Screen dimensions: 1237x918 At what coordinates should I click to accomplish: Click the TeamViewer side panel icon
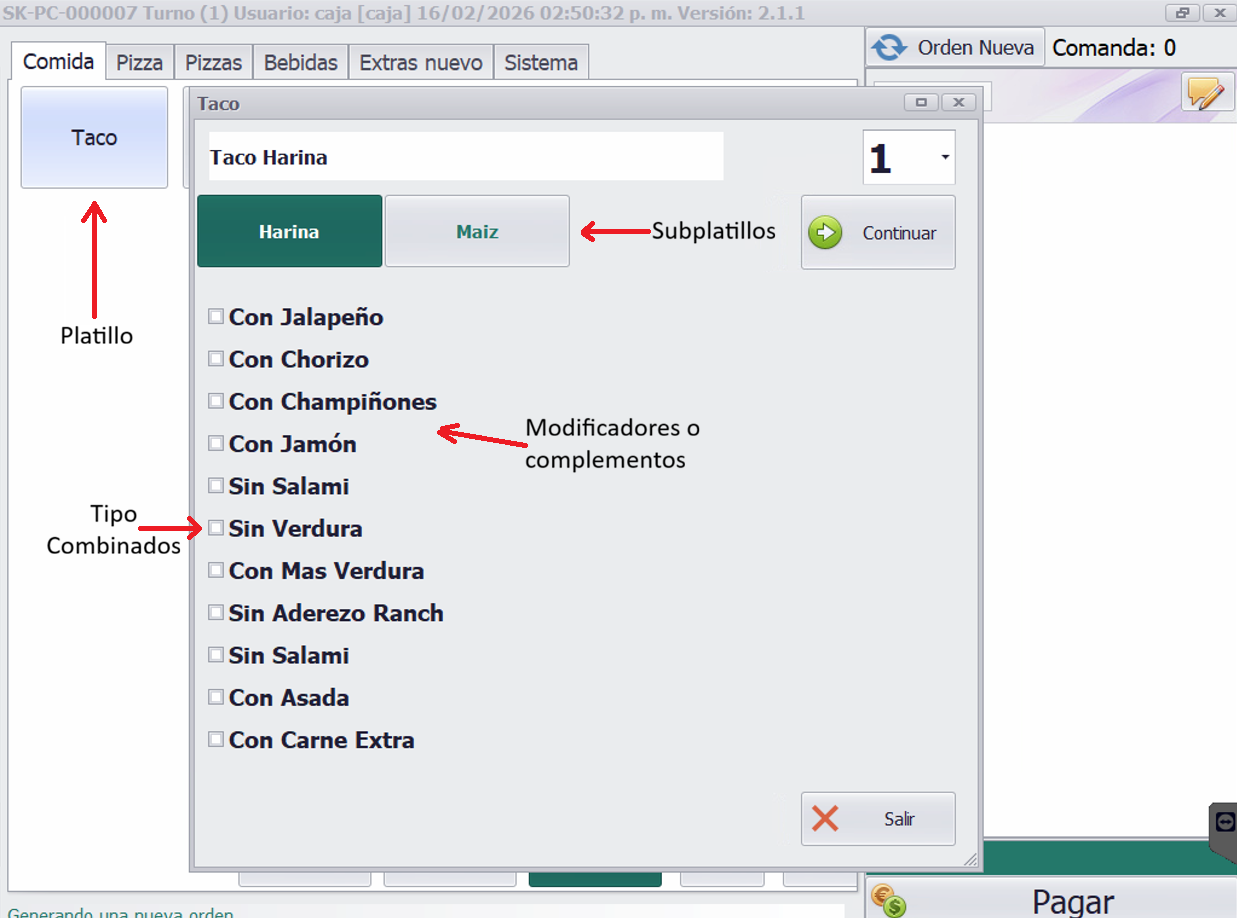(x=1225, y=821)
